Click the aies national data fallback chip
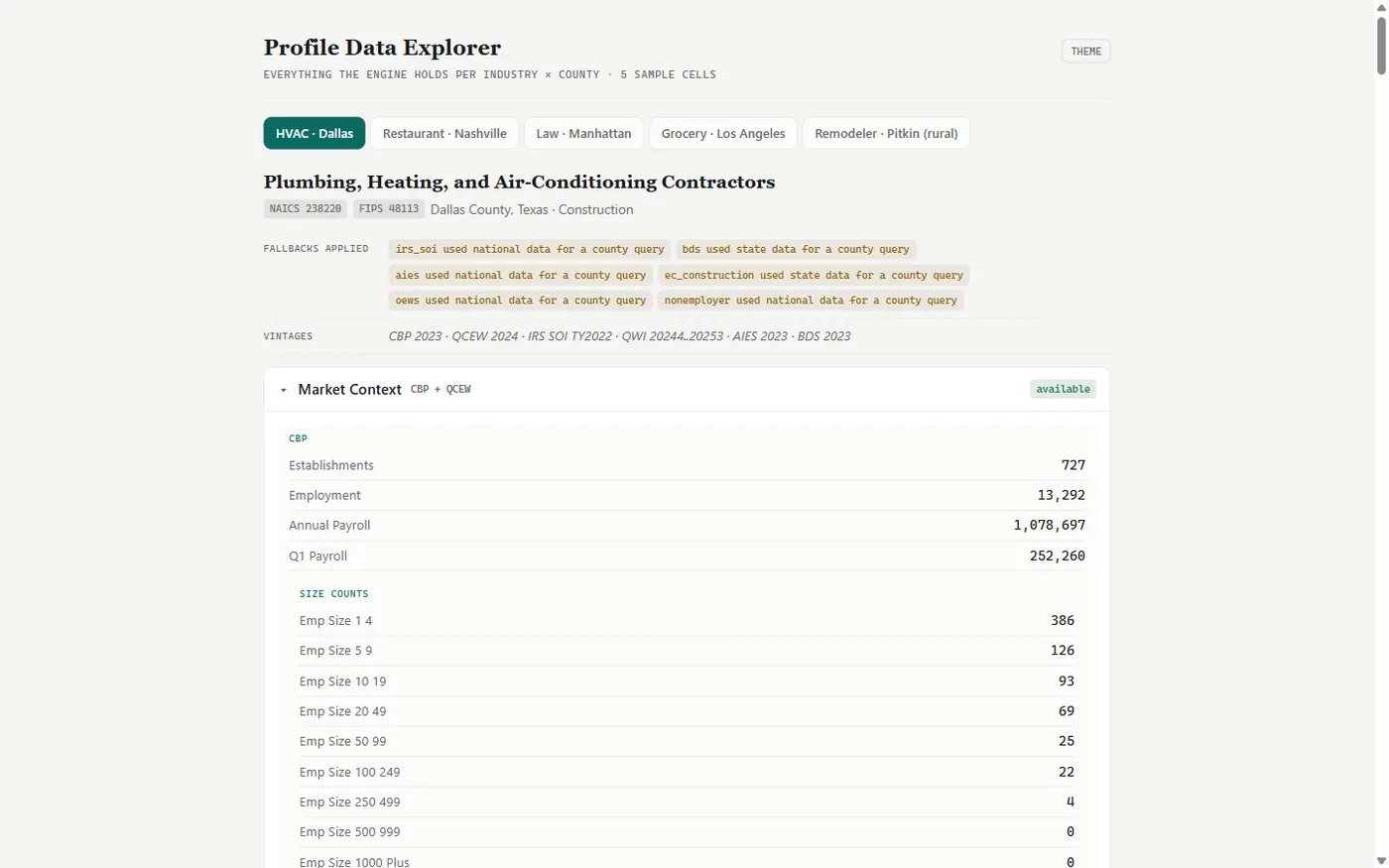Image resolution: width=1389 pixels, height=868 pixels. click(521, 275)
